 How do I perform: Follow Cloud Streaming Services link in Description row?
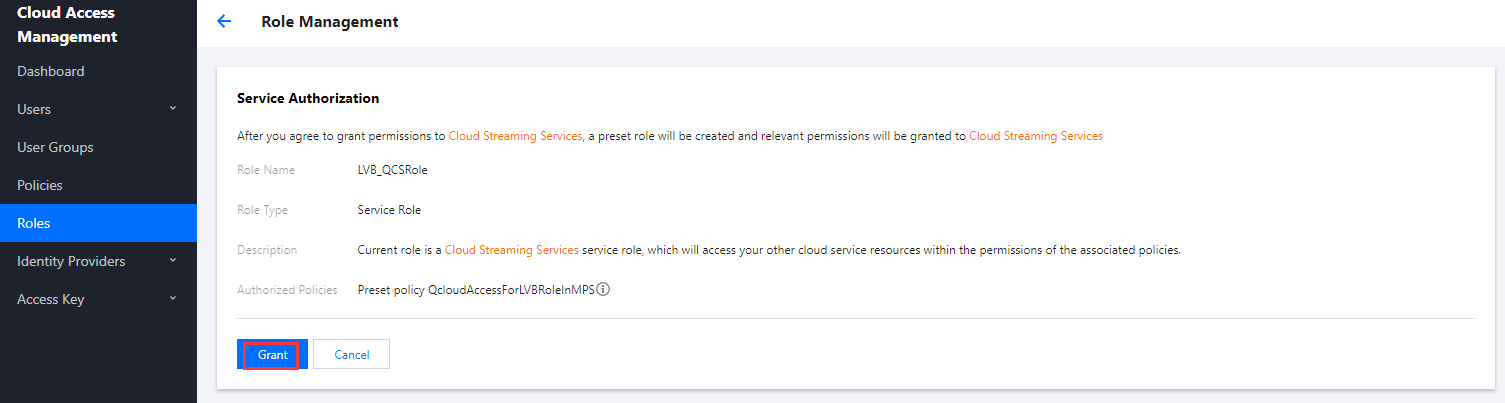pos(511,250)
